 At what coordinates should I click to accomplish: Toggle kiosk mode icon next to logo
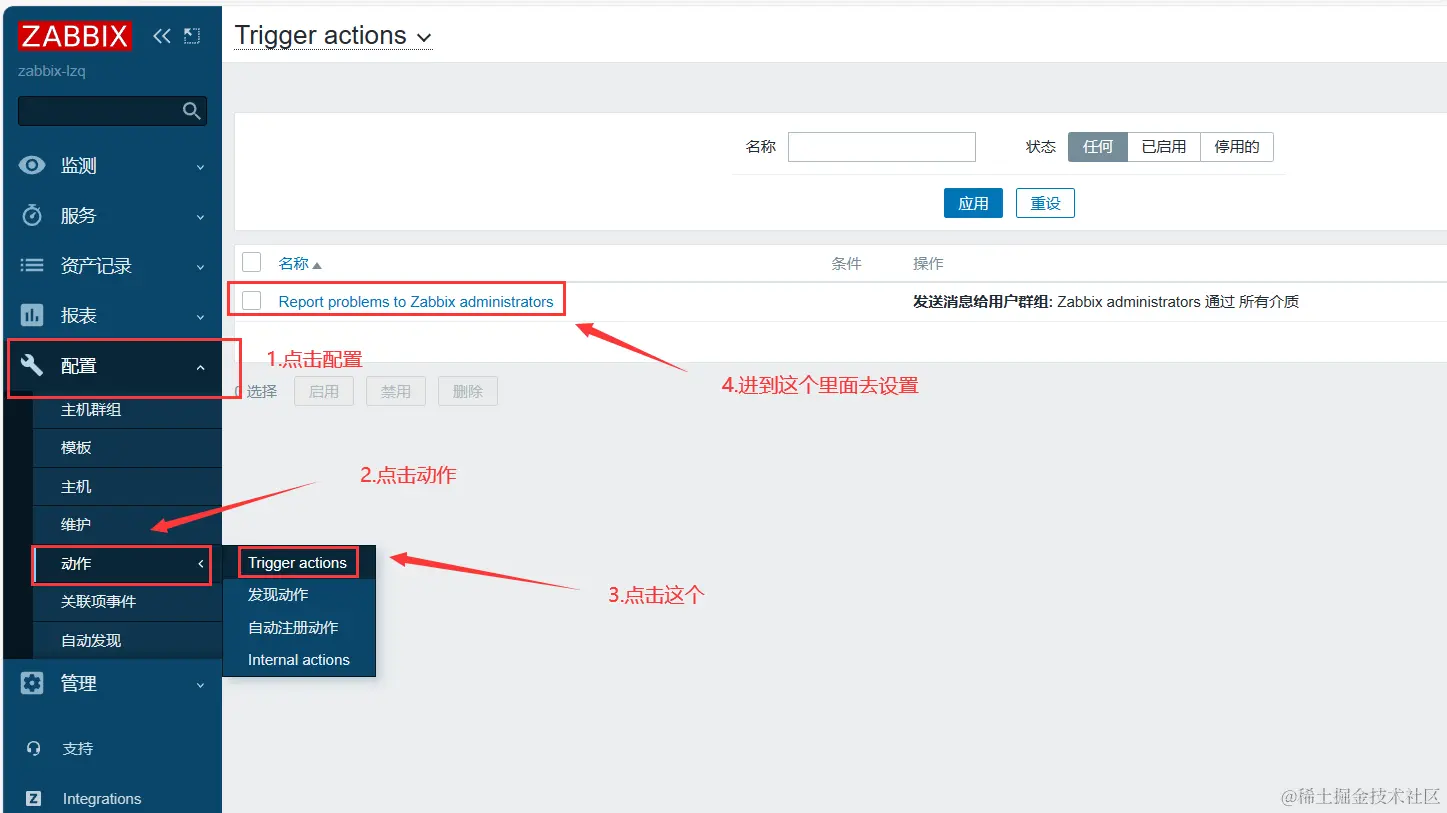192,36
